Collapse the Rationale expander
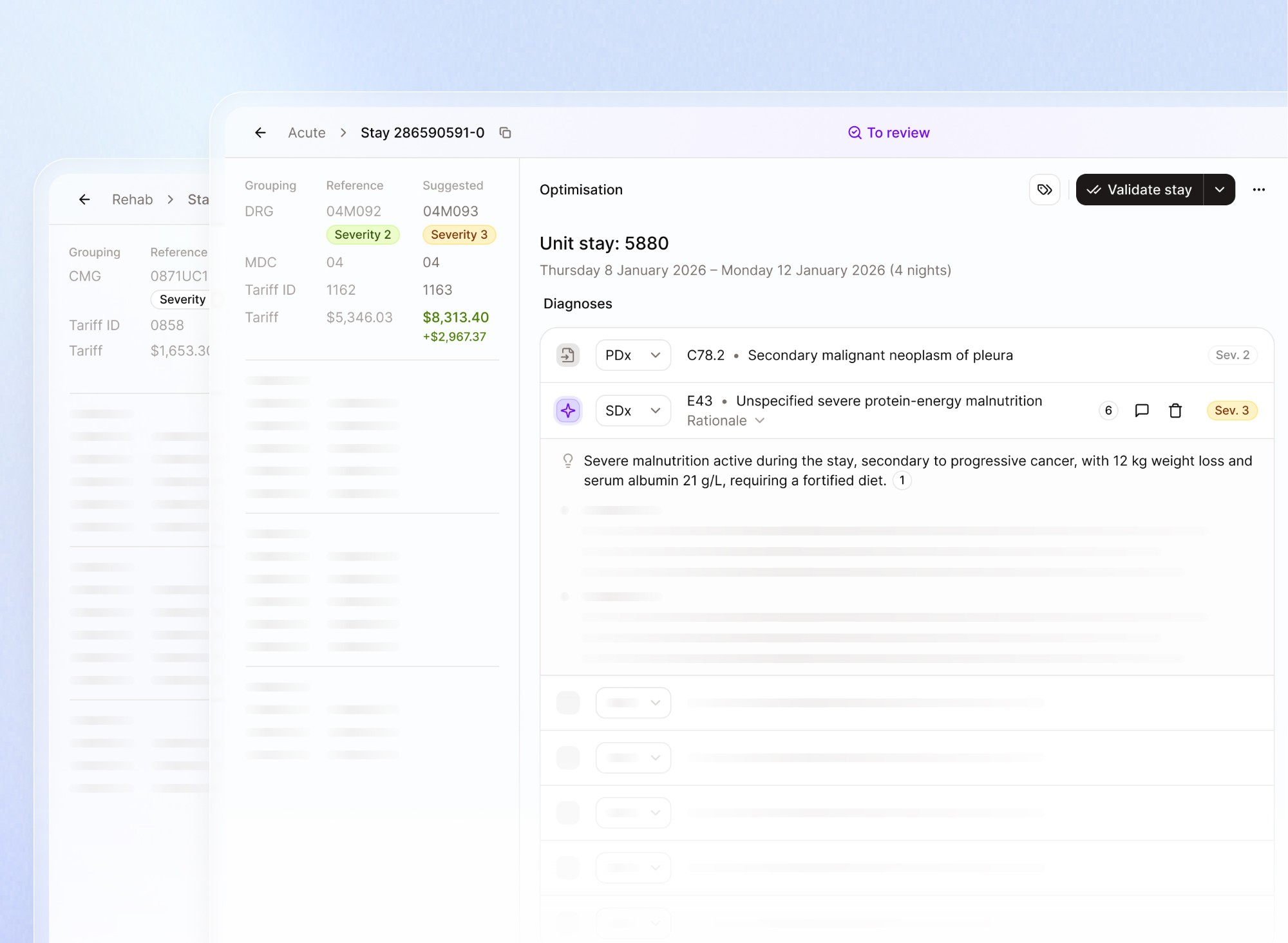This screenshot has height=943, width=1288. pos(726,421)
